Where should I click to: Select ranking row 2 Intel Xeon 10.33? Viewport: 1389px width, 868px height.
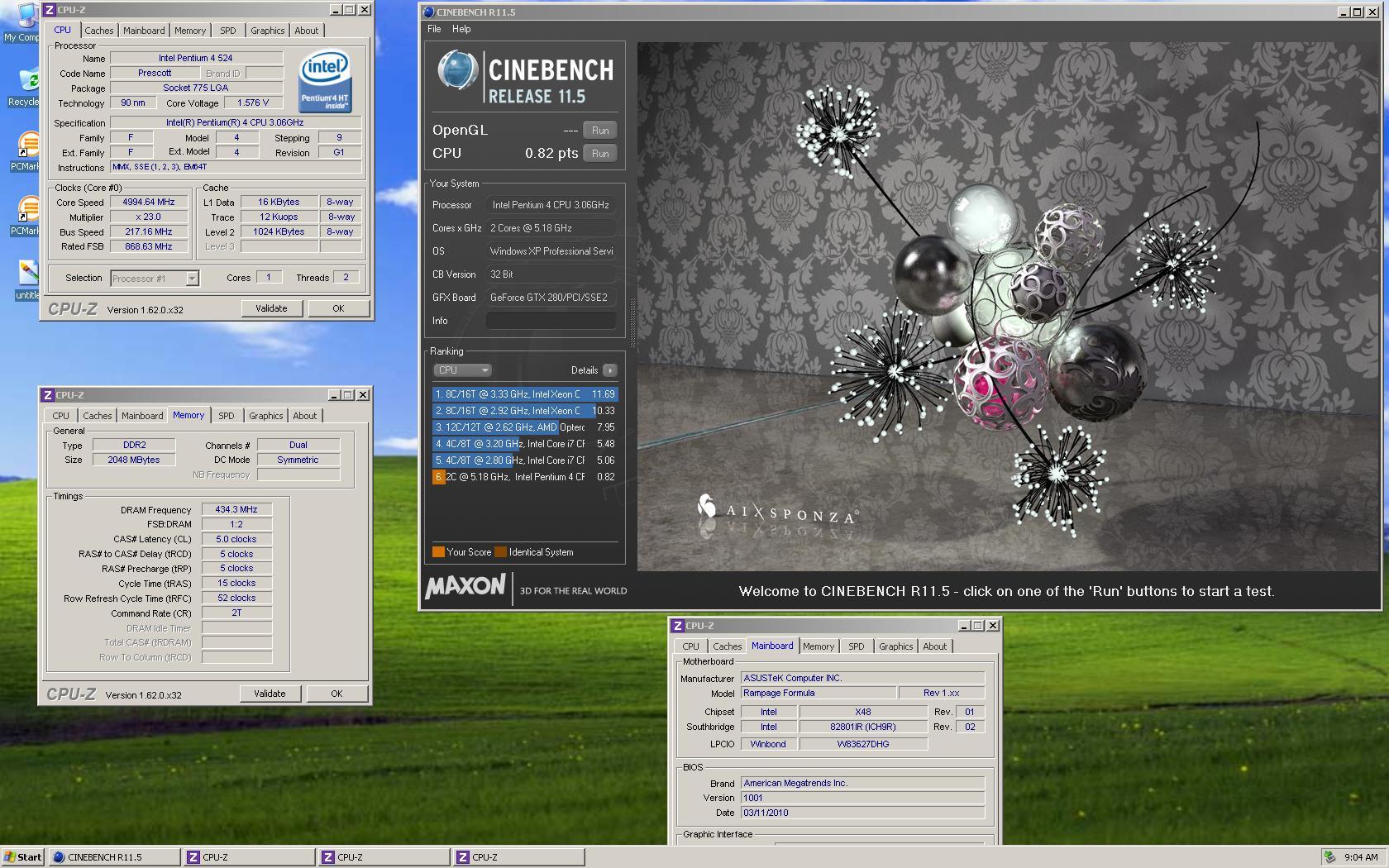pos(525,411)
